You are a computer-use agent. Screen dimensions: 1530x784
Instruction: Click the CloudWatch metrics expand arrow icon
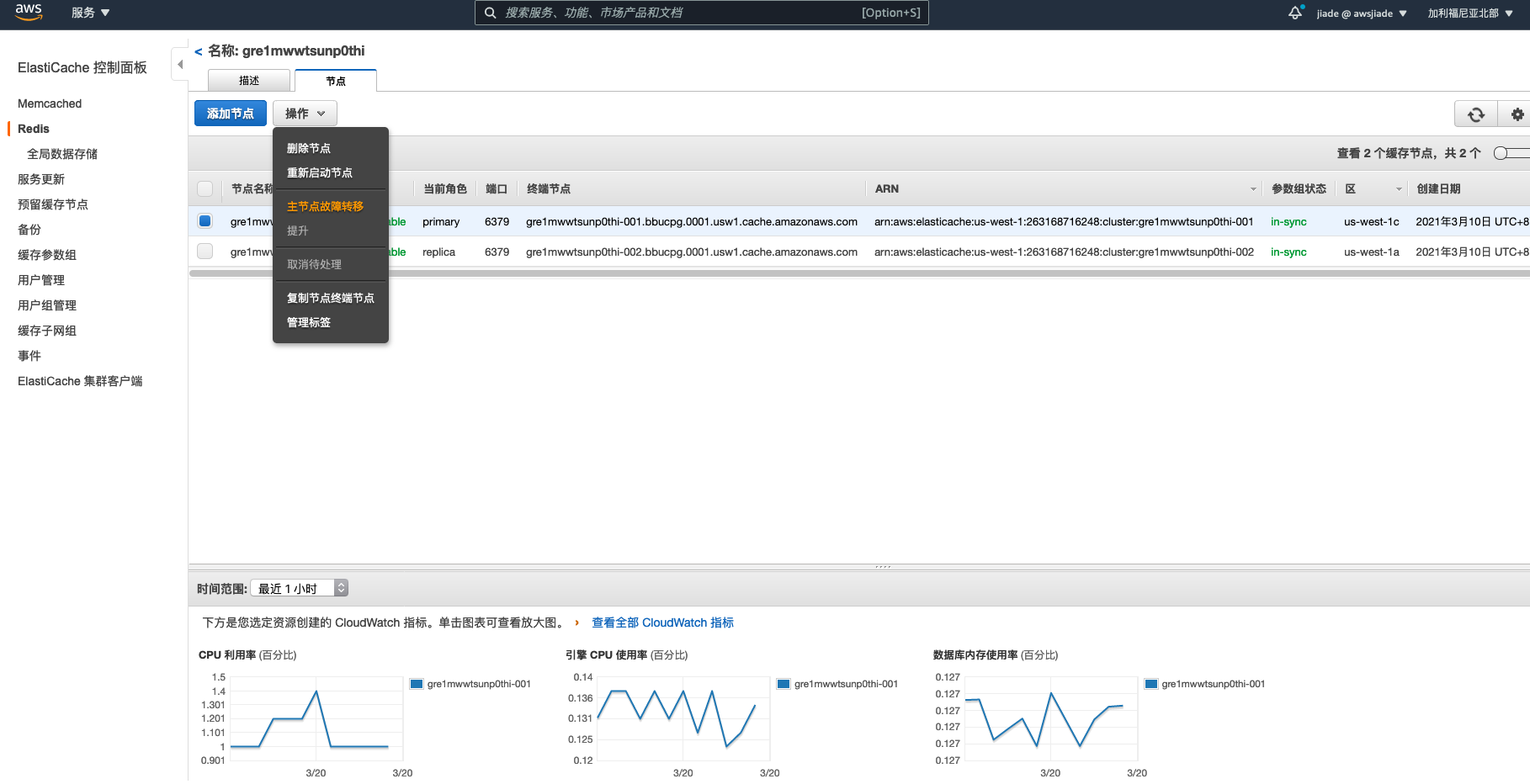click(x=576, y=622)
